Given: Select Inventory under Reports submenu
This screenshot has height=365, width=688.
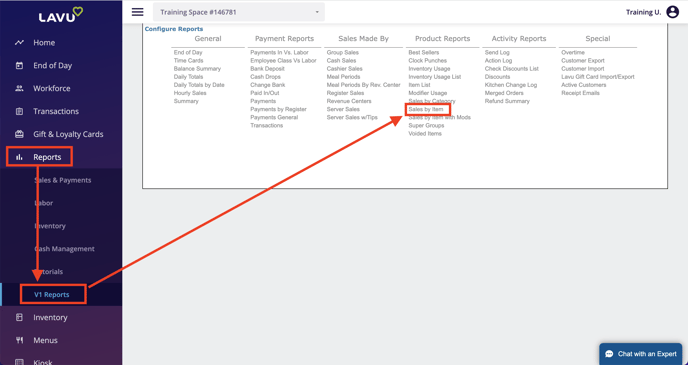Looking at the screenshot, I should click(50, 226).
